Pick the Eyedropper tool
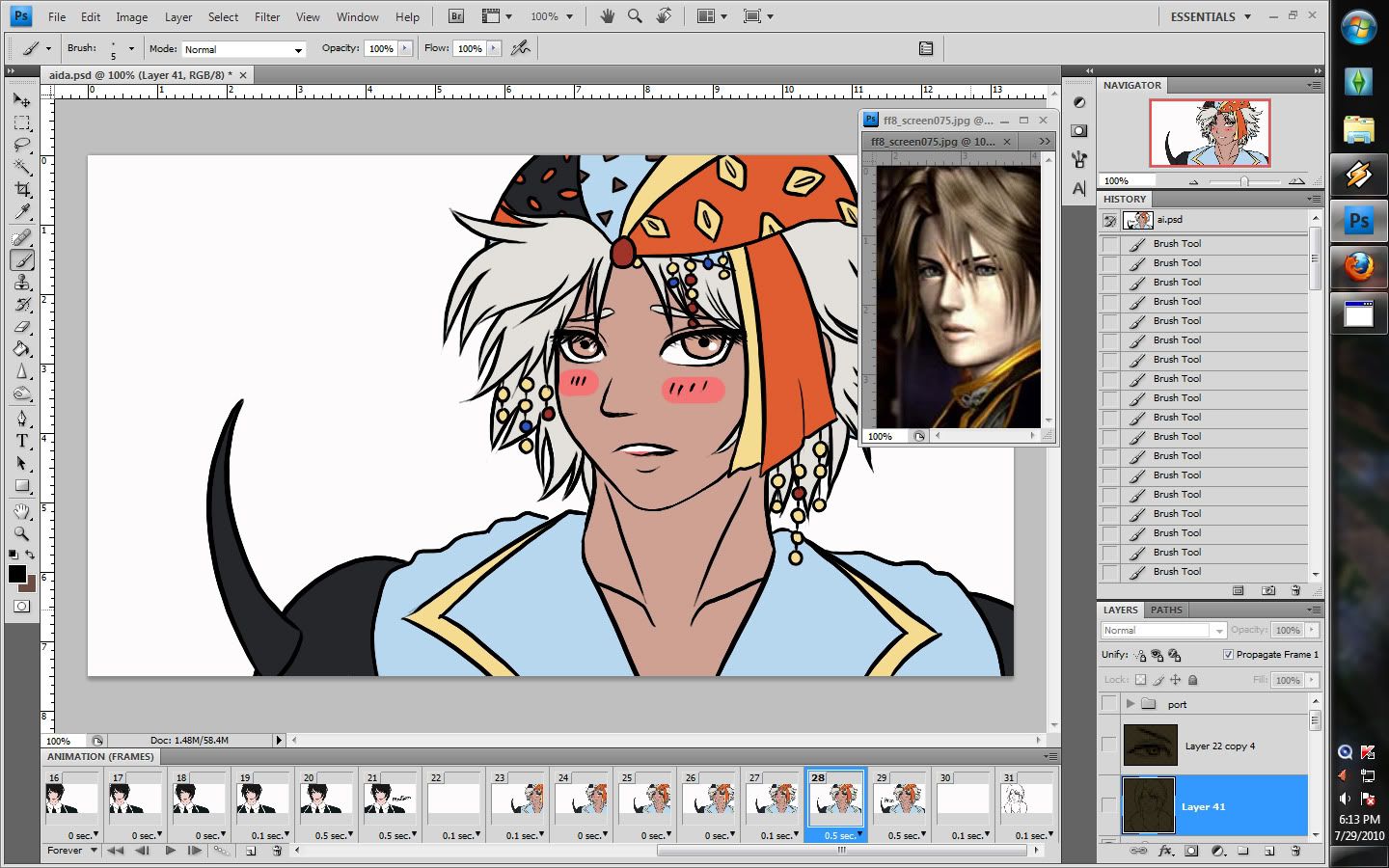Viewport: 1389px width, 868px height. [21, 213]
